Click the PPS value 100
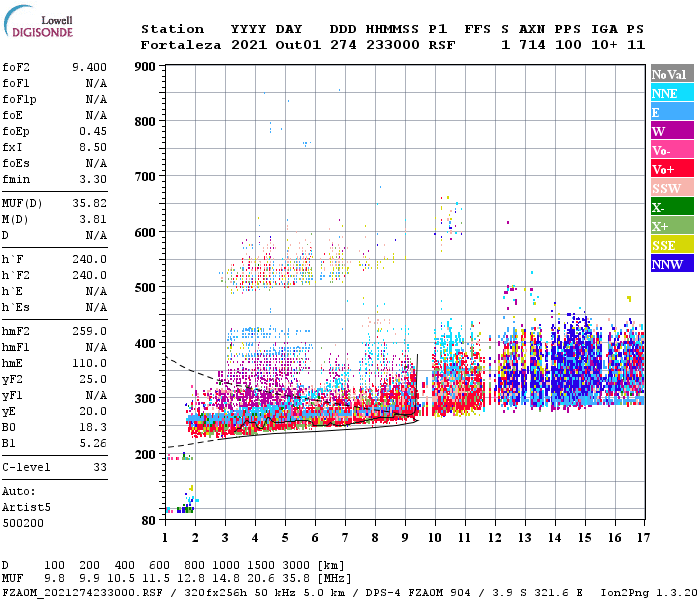This screenshot has height=600, width=700. coord(568,45)
